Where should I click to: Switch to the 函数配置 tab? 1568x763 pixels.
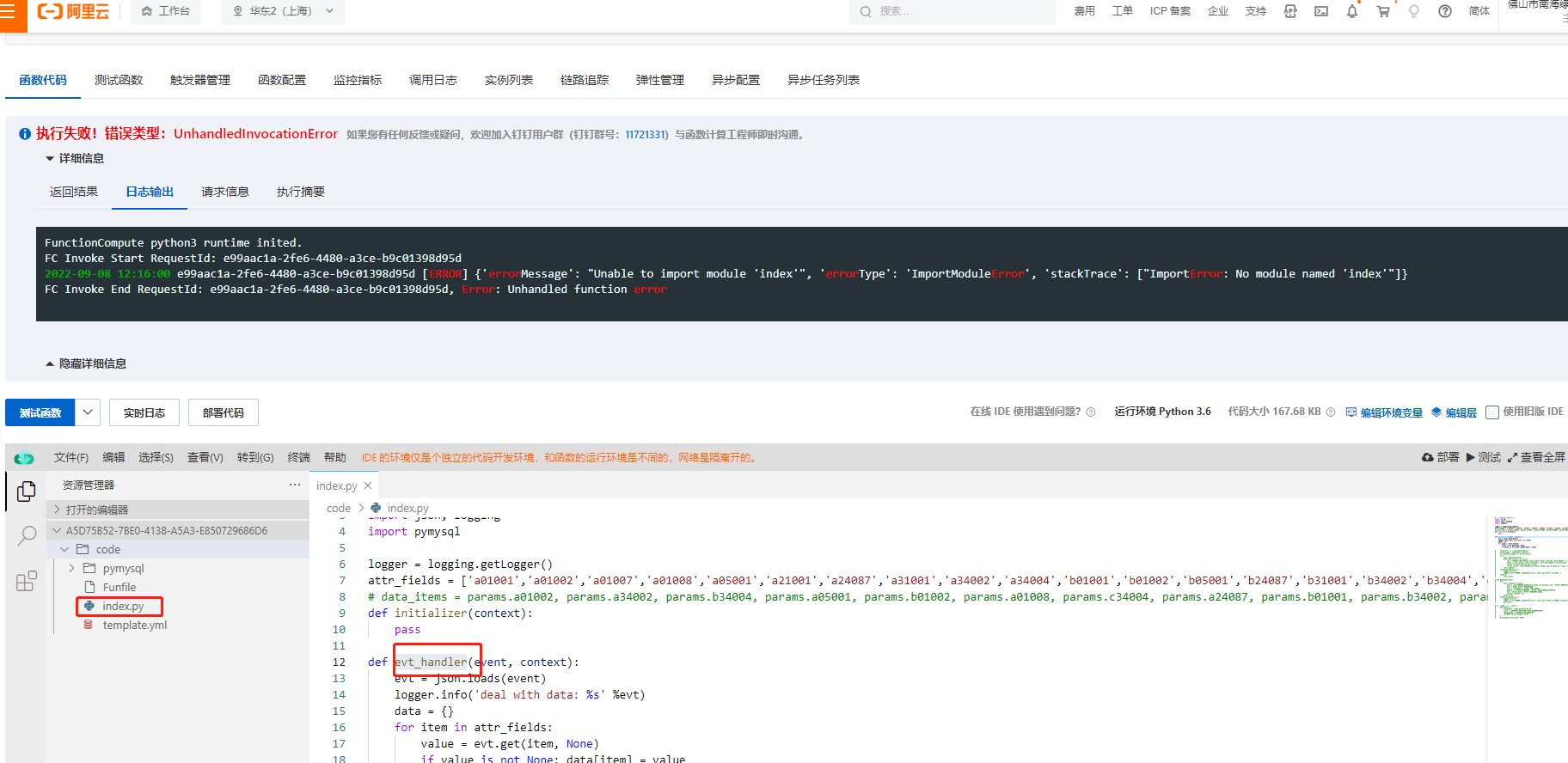[282, 80]
